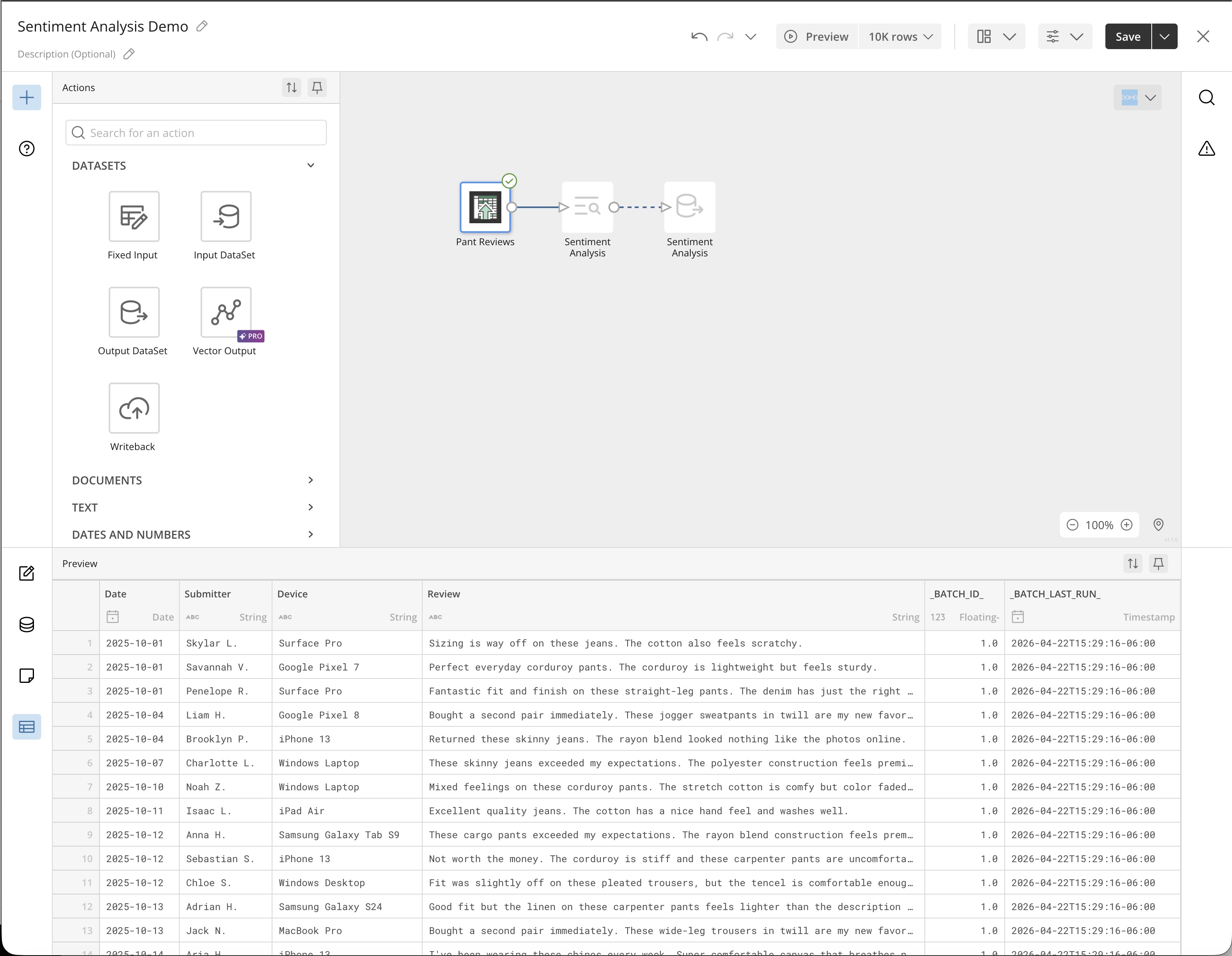
Task: Pin the Actions panel
Action: [x=318, y=87]
